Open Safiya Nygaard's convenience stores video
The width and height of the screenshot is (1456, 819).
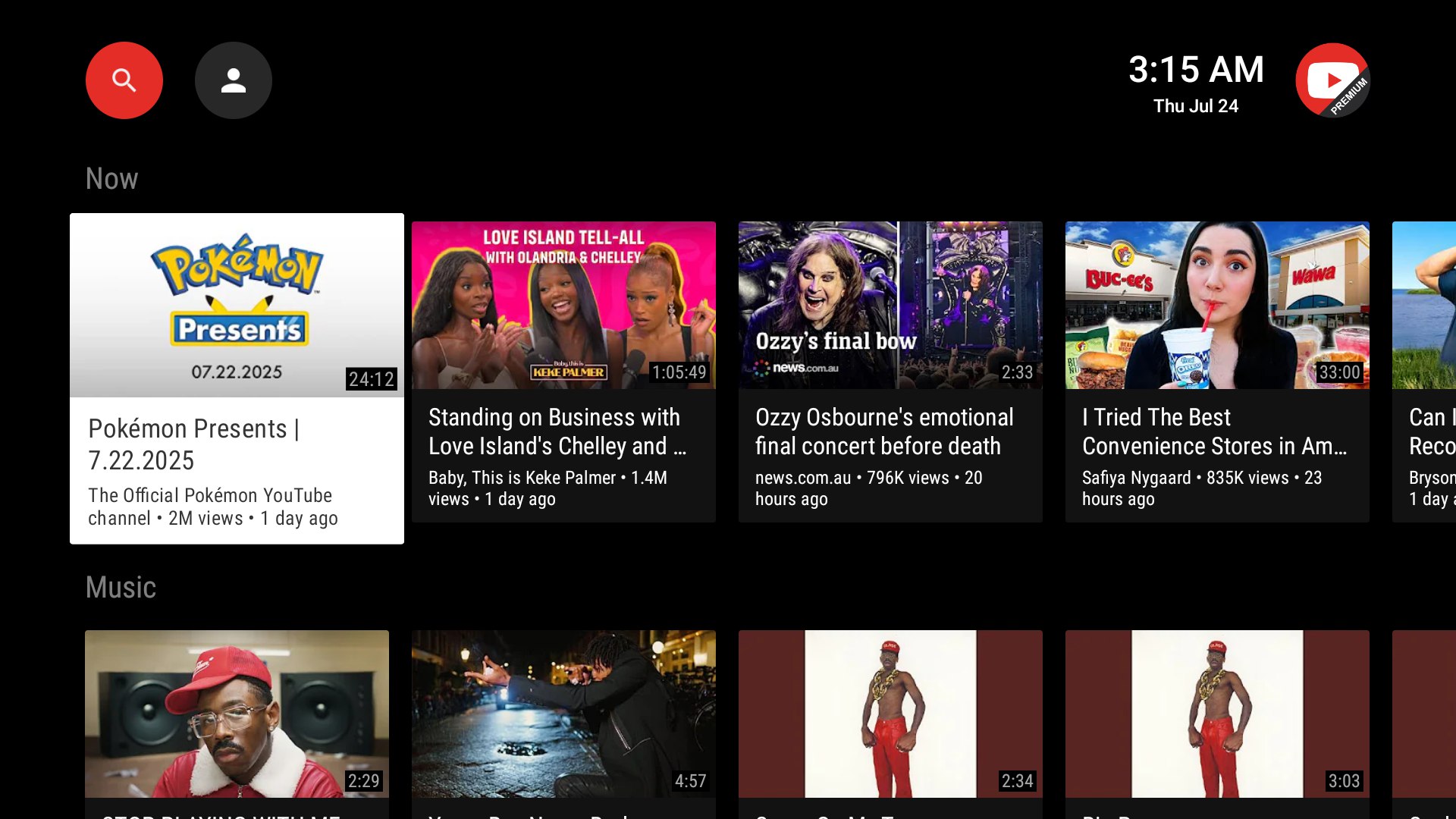tap(1217, 305)
